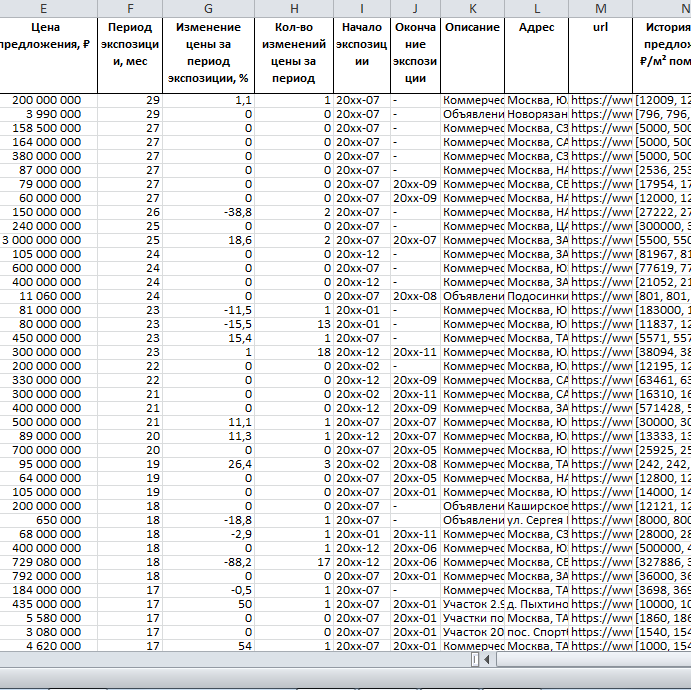691x690 pixels.
Task: Select the price cell '11 060 000'
Action: coord(48,296)
